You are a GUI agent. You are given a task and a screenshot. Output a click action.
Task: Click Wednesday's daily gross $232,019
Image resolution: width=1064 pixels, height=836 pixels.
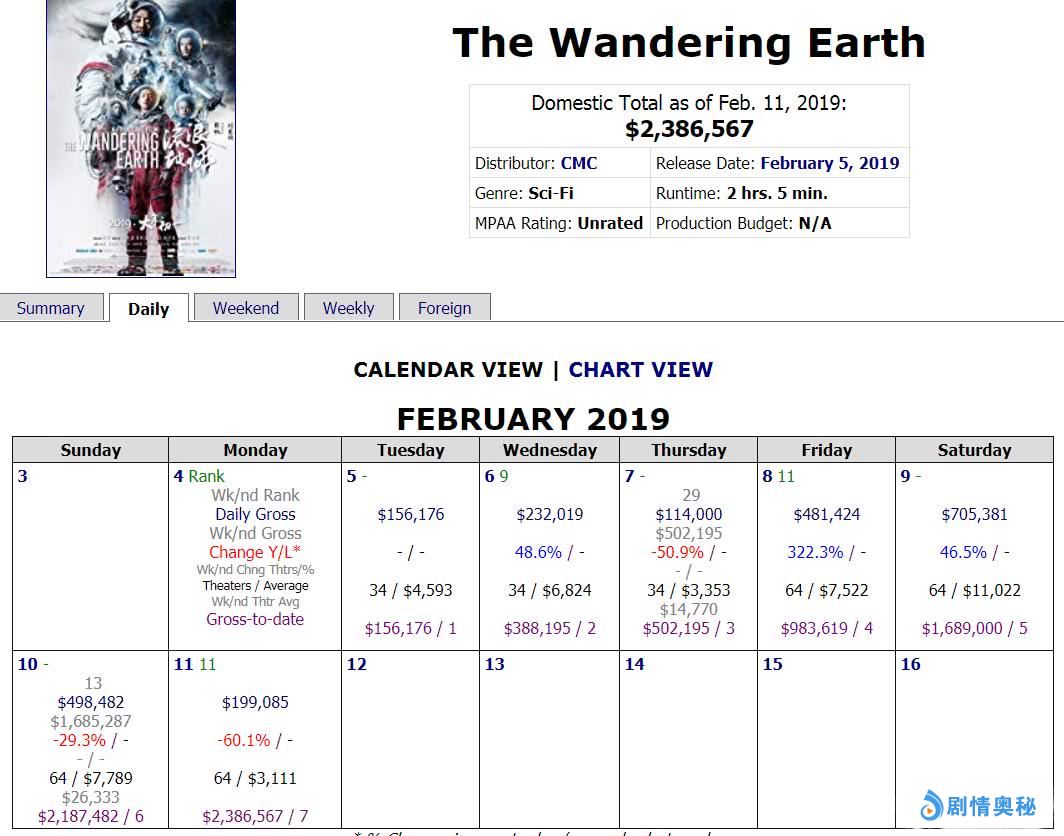pyautogui.click(x=550, y=514)
